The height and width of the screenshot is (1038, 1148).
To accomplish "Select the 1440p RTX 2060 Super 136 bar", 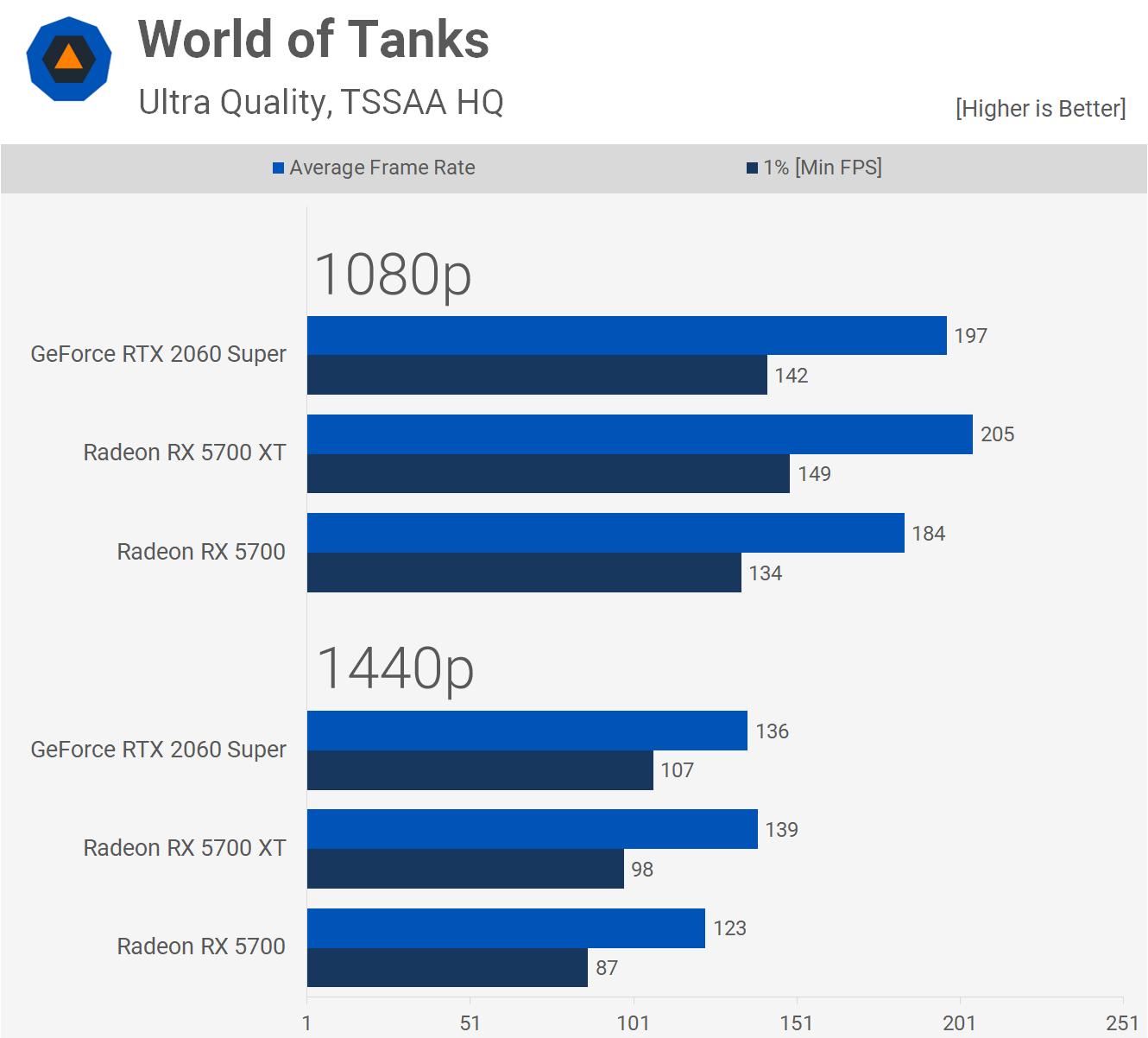I will point(527,731).
